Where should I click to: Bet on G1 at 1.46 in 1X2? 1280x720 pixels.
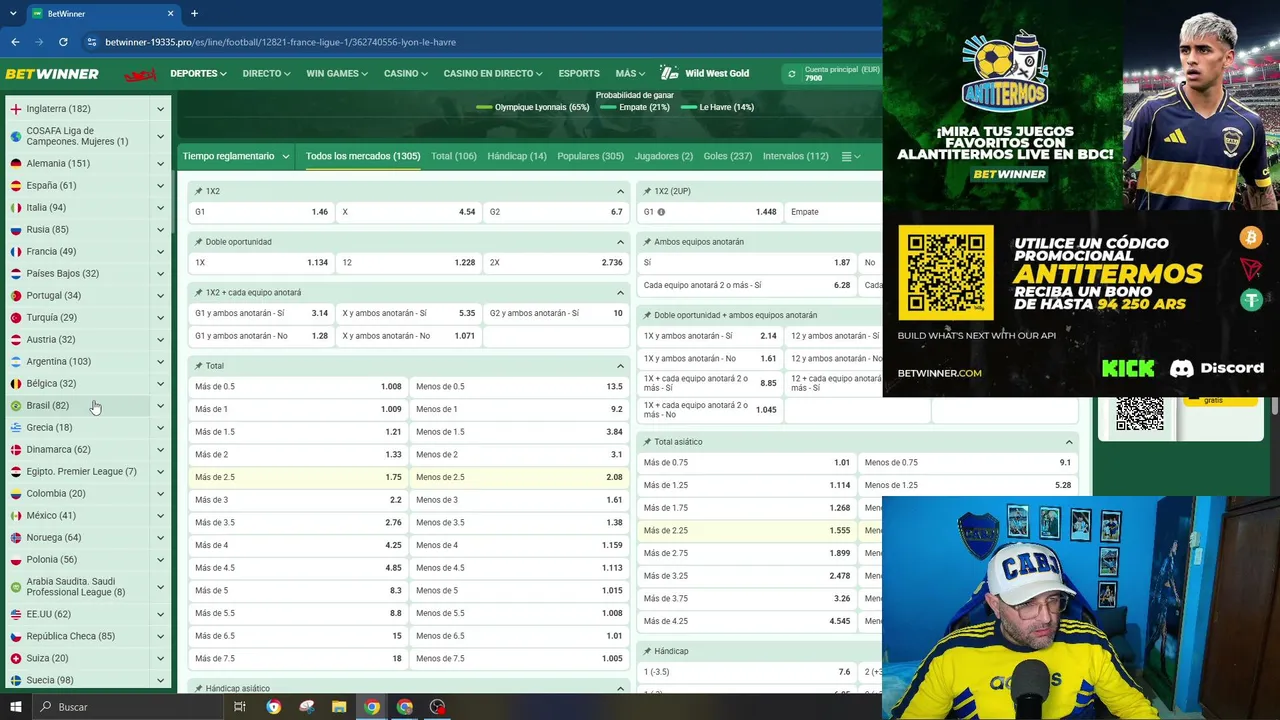[261, 212]
